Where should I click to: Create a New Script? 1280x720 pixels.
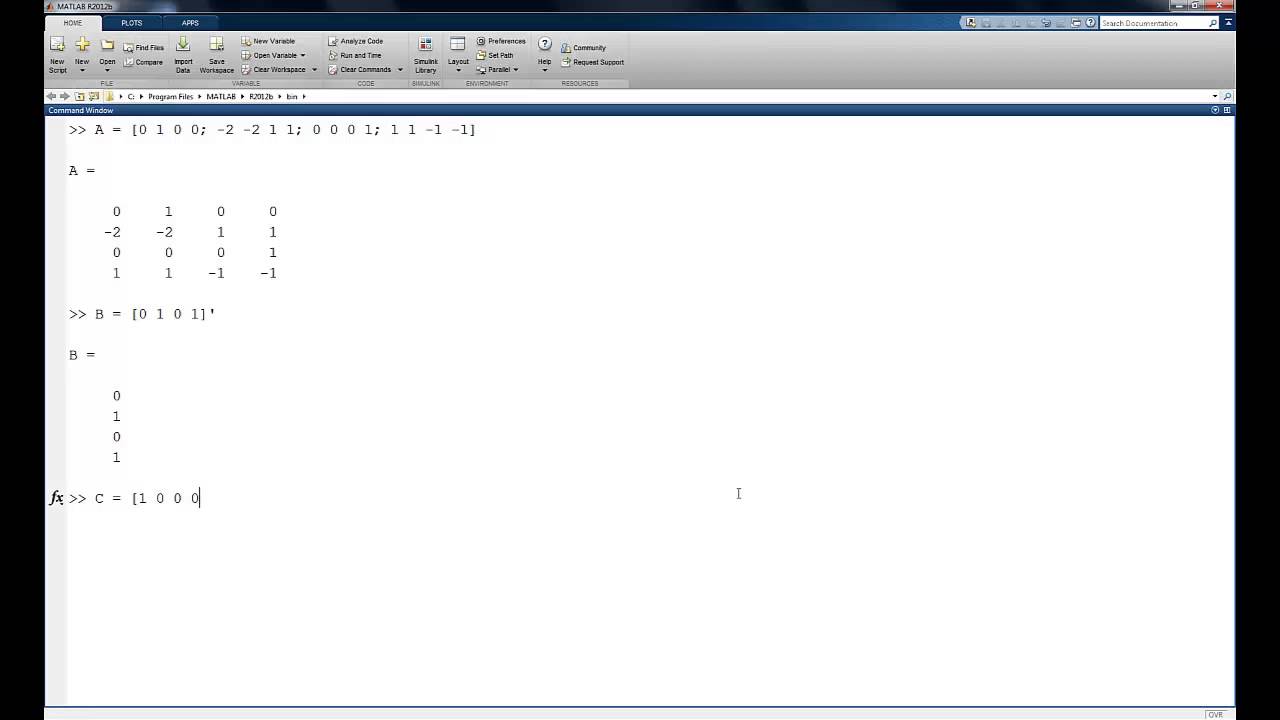pyautogui.click(x=57, y=55)
